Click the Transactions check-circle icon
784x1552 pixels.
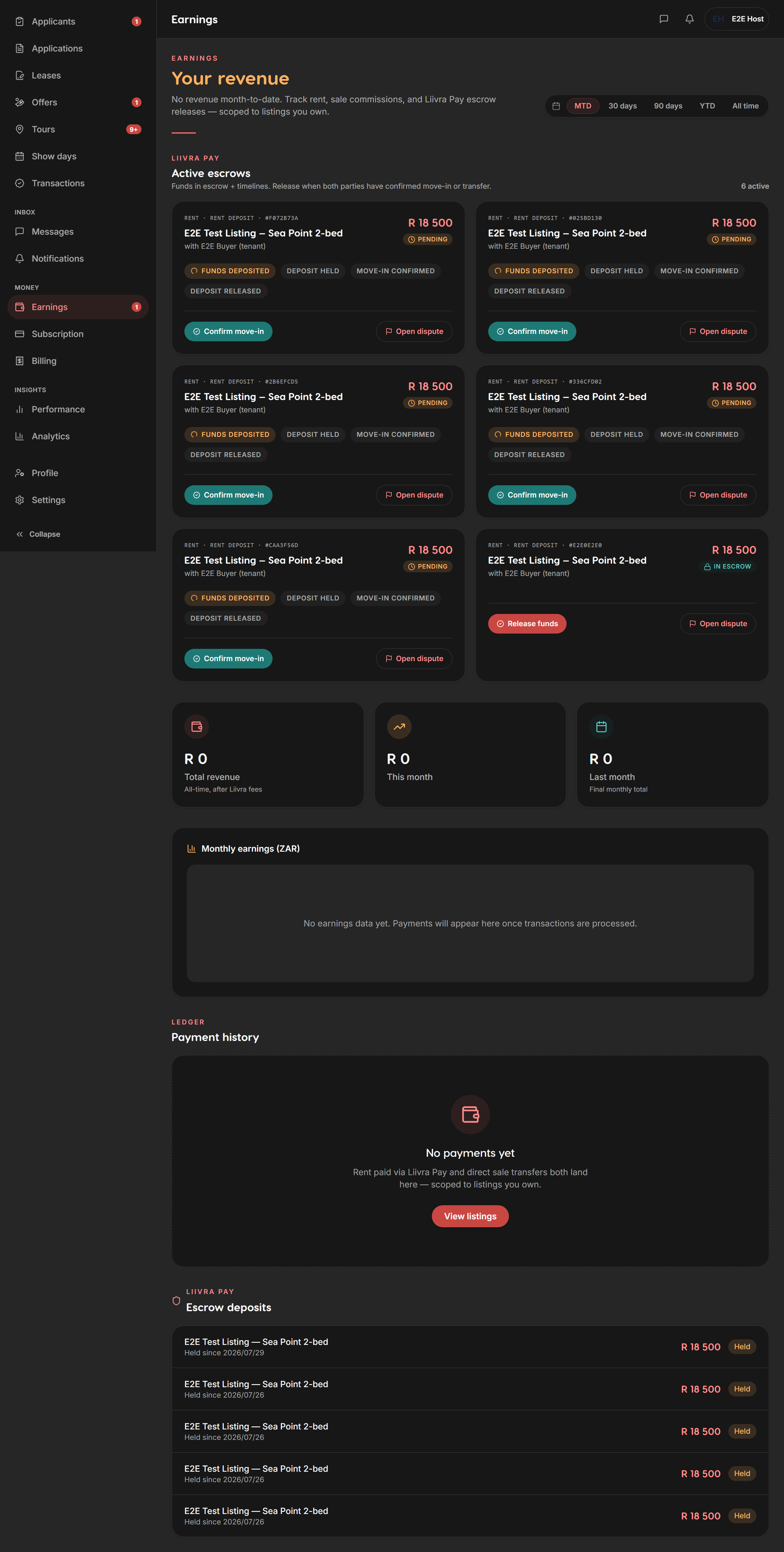(20, 184)
